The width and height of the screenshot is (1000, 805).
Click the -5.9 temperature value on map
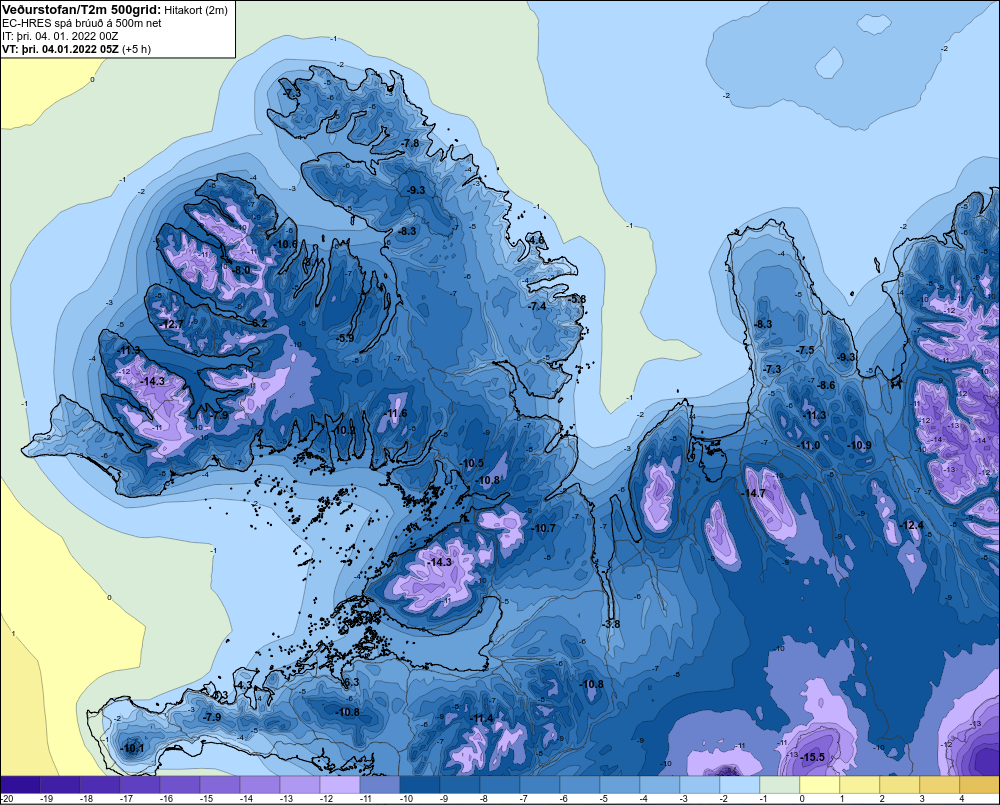click(x=345, y=338)
